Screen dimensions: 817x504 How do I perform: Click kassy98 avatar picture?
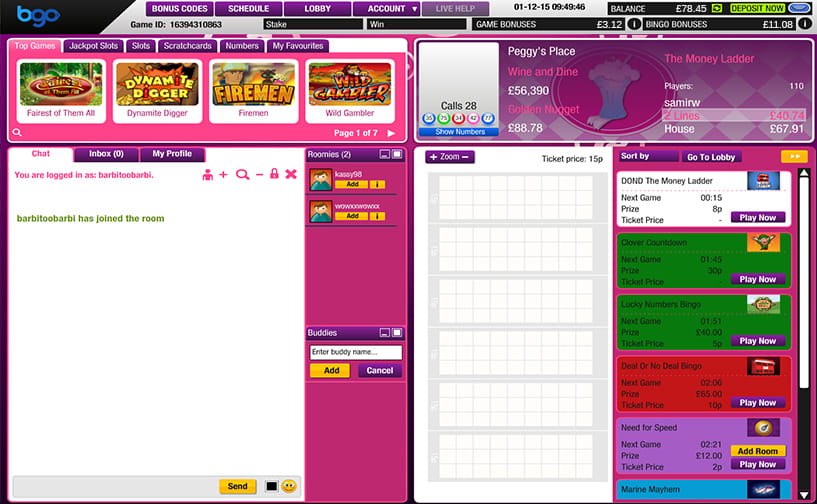(x=320, y=180)
